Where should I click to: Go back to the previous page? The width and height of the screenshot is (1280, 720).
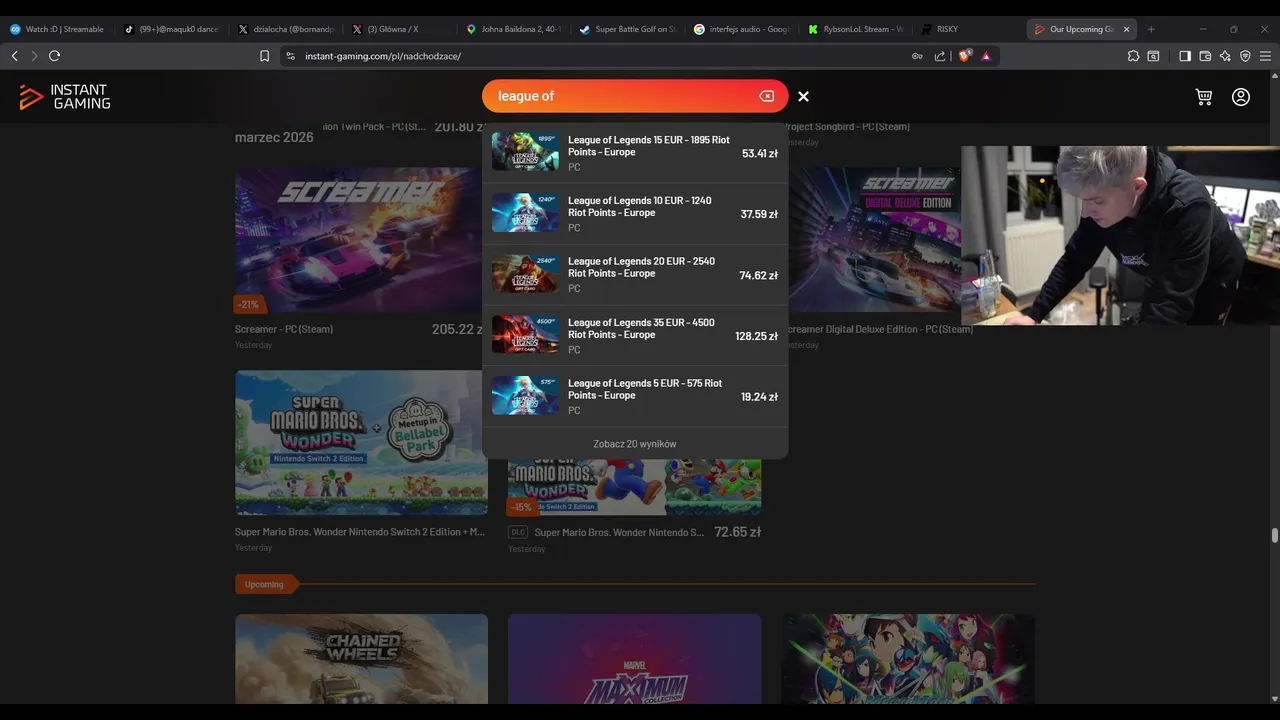[15, 56]
